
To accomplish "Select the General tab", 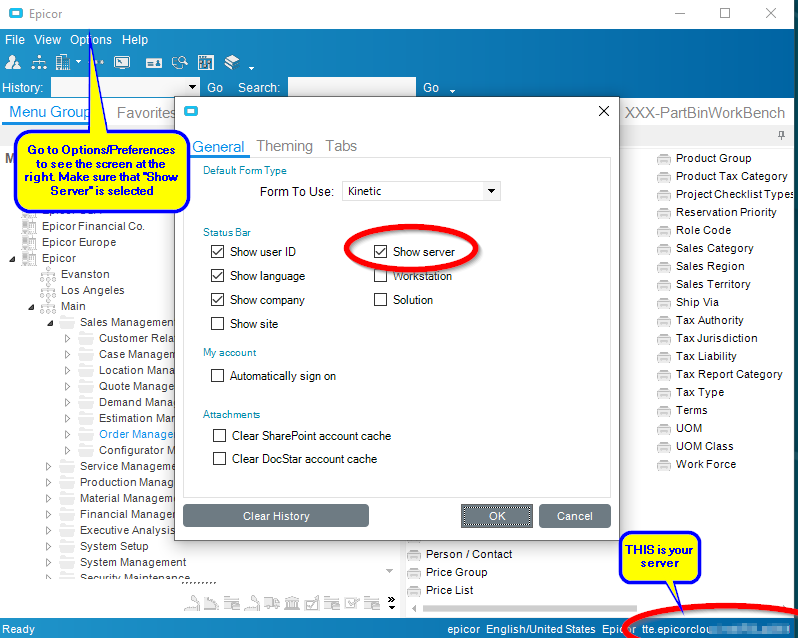I will (x=218, y=147).
